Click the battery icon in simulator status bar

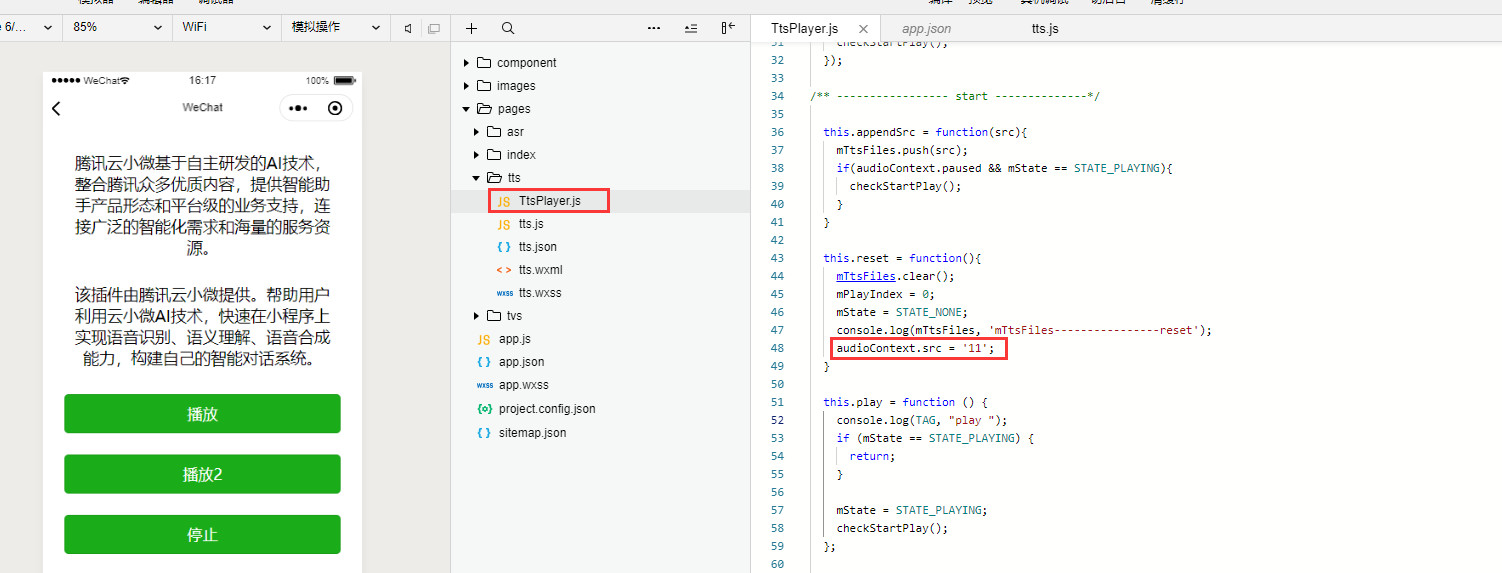point(345,80)
